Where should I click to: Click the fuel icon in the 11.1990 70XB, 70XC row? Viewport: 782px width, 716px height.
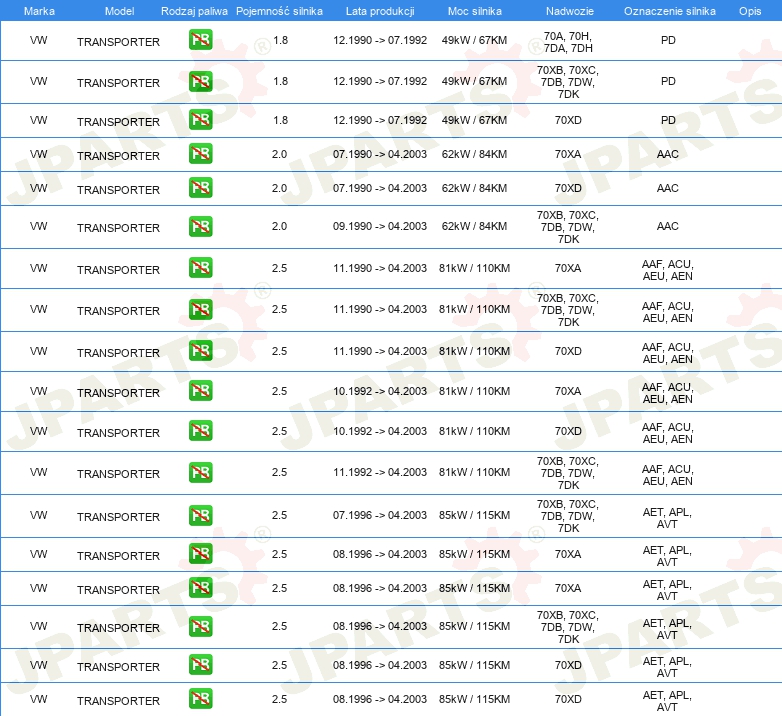[x=200, y=309]
